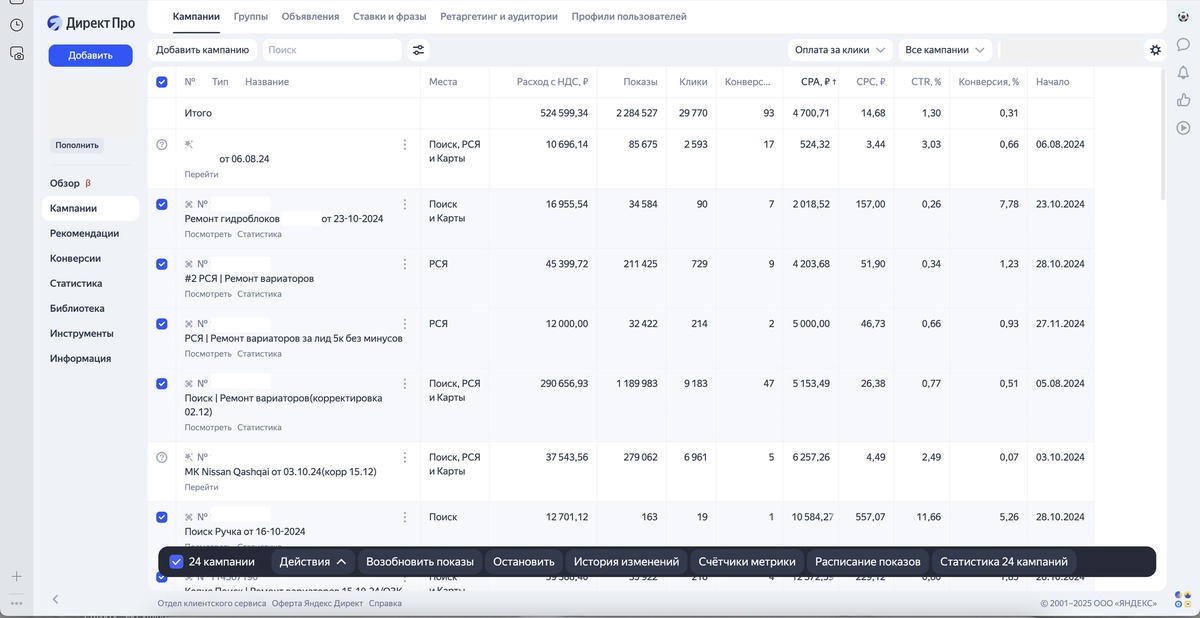Viewport: 1200px width, 618px height.
Task: Click the clock history icon in left rail
Action: click(x=17, y=25)
